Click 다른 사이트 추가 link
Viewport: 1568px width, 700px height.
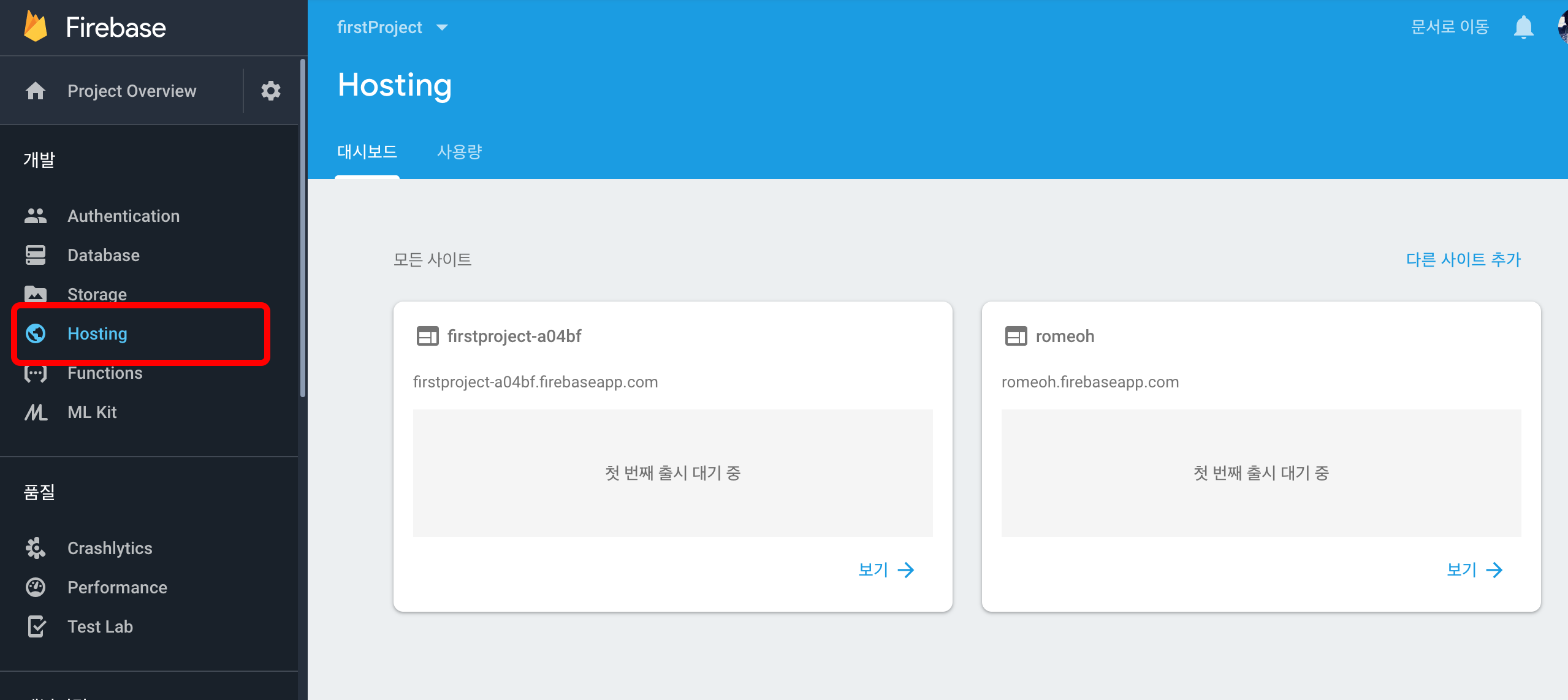click(1463, 259)
